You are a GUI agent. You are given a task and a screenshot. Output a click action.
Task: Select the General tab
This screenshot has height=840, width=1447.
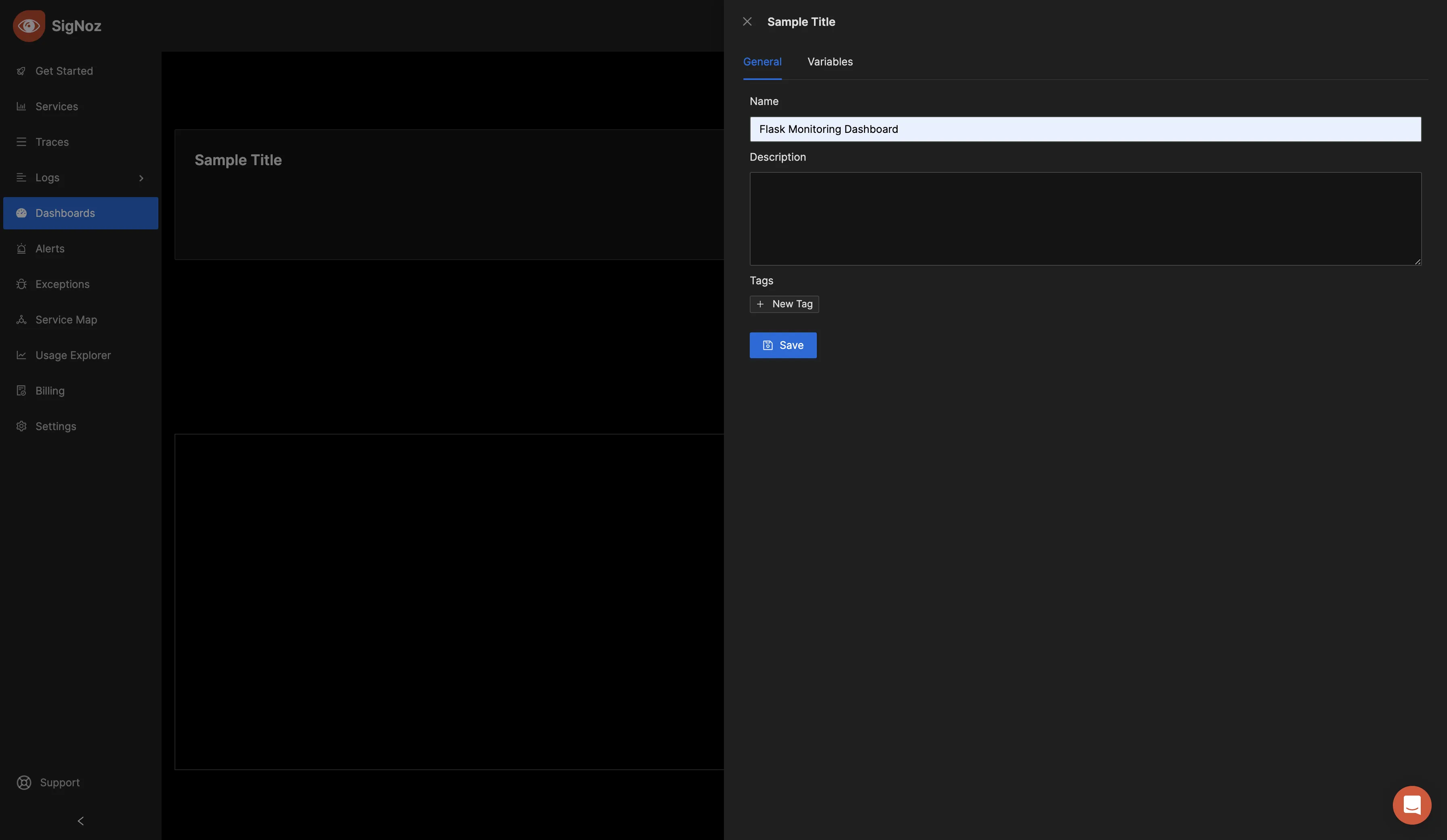[x=762, y=62]
